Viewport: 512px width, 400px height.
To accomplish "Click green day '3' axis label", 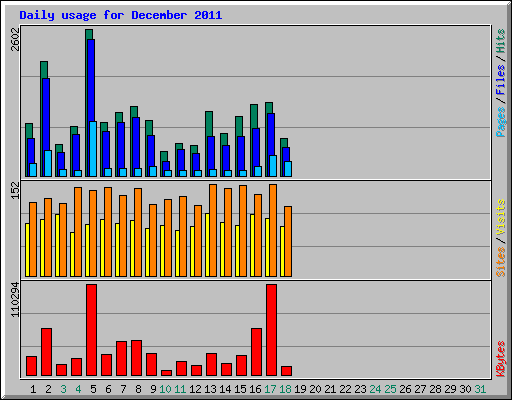I will point(63,389).
